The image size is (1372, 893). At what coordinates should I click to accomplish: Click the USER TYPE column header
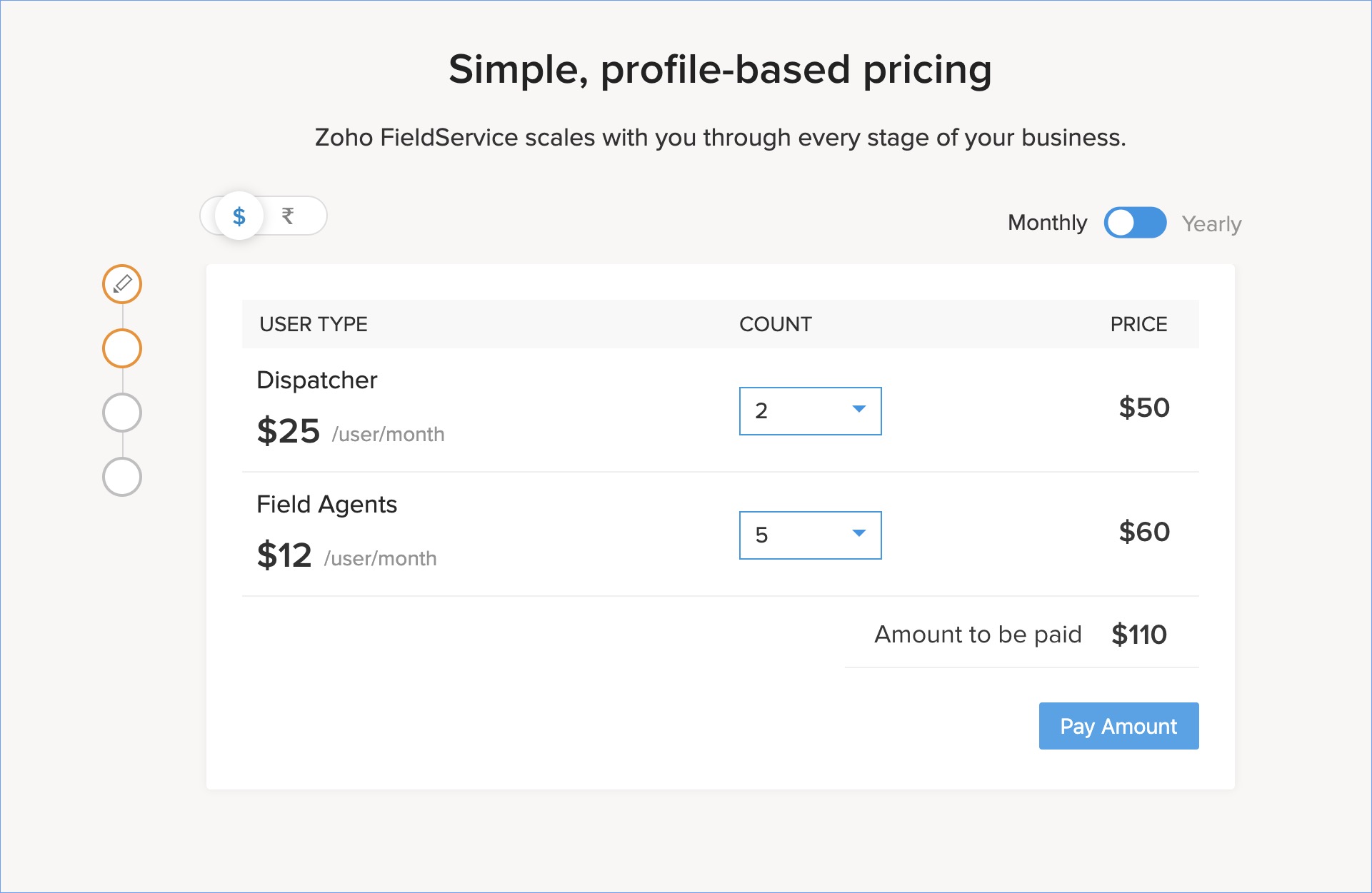[x=314, y=324]
